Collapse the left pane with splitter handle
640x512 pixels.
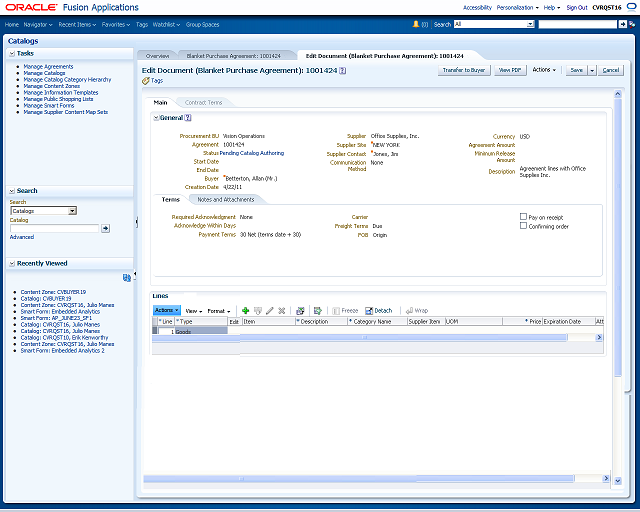(x=137, y=222)
